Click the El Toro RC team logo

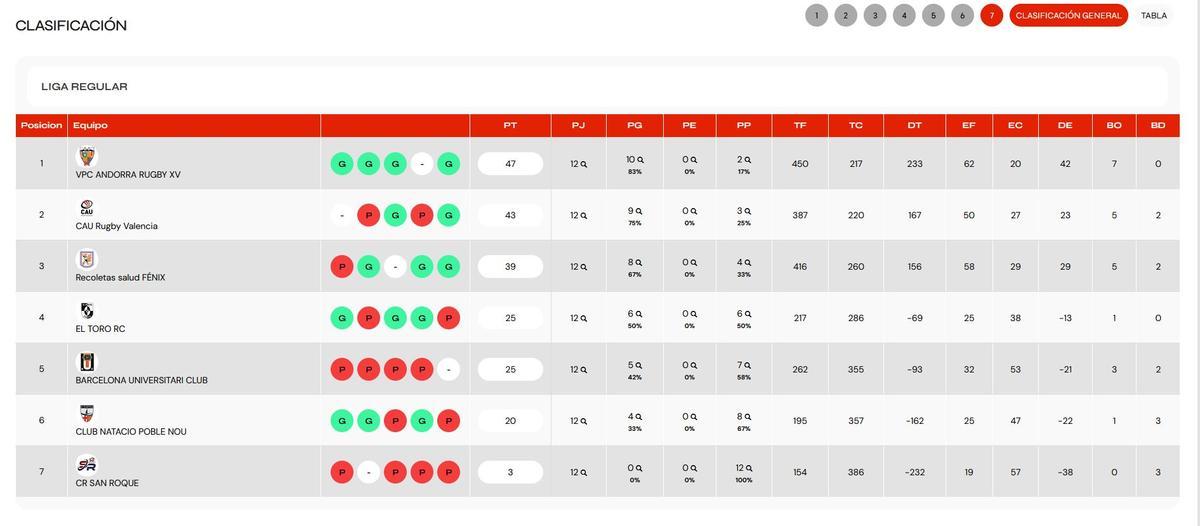[87, 311]
